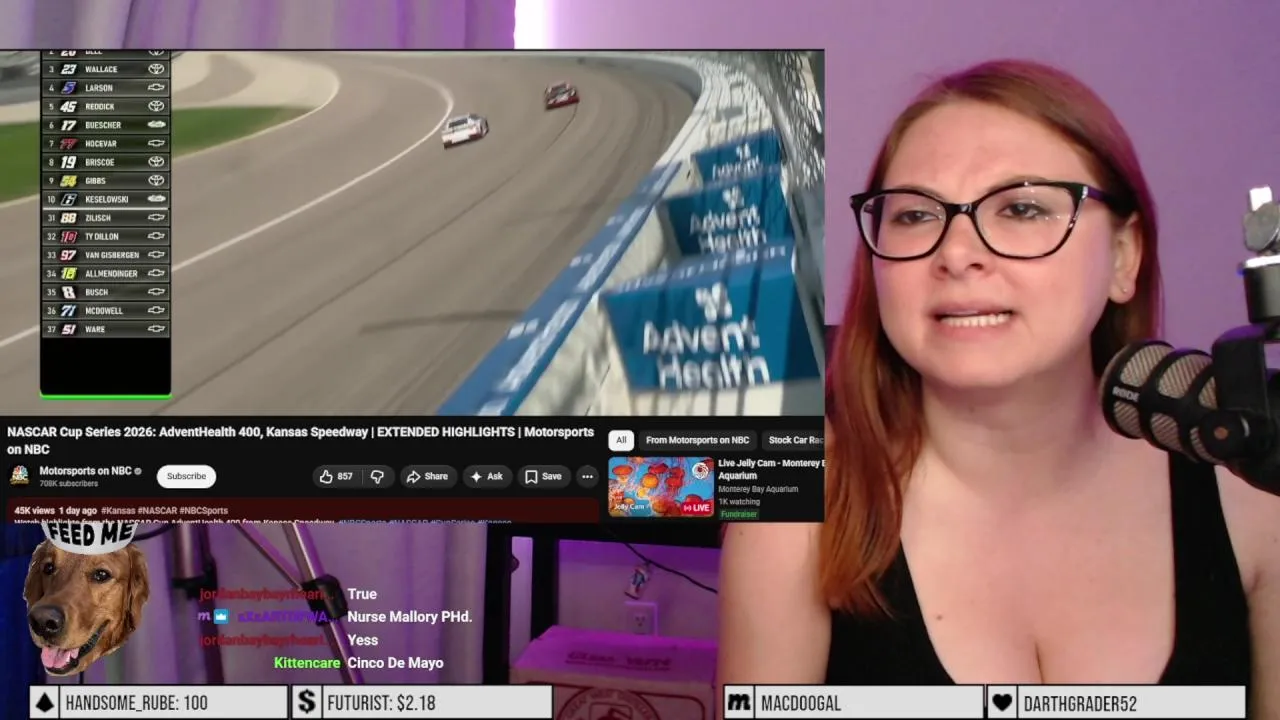
Task: Save the video to a playlist
Action: click(544, 477)
